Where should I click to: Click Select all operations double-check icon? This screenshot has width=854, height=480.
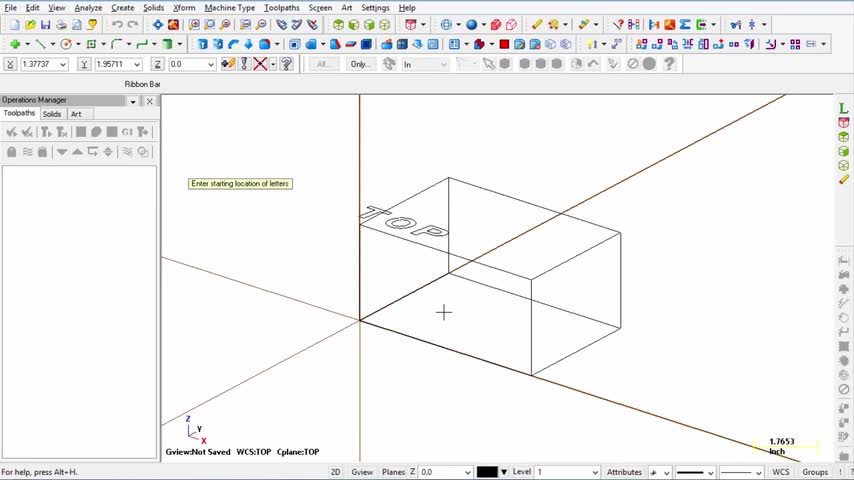point(11,132)
